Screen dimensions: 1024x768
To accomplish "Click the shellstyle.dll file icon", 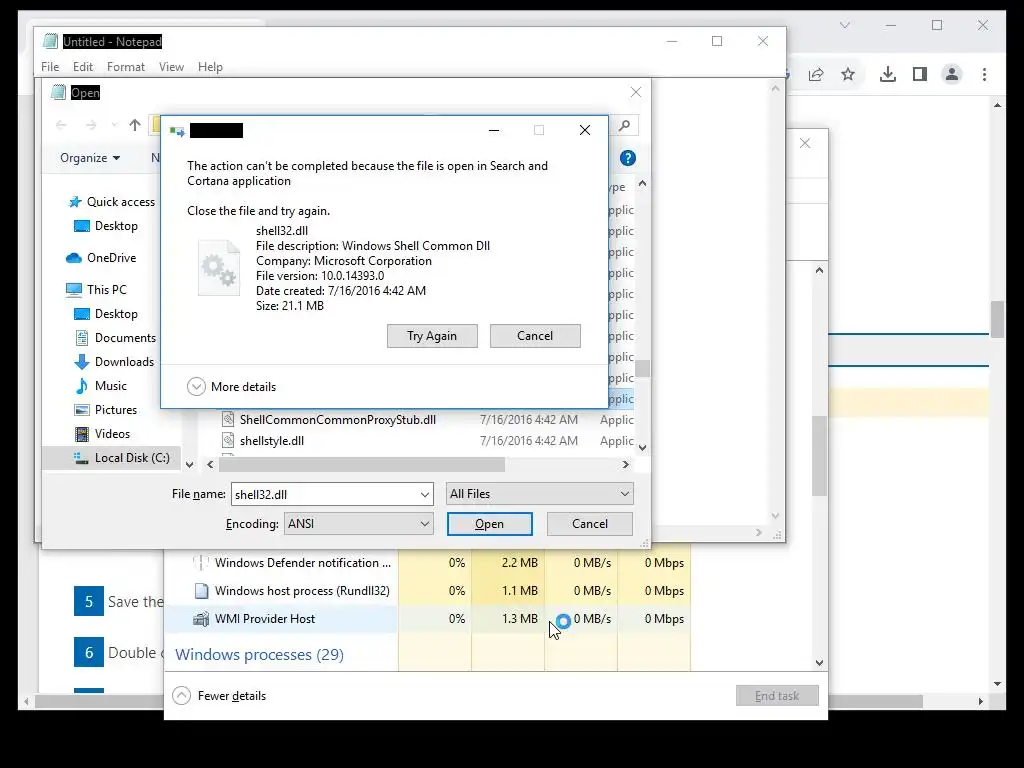I will 228,441.
